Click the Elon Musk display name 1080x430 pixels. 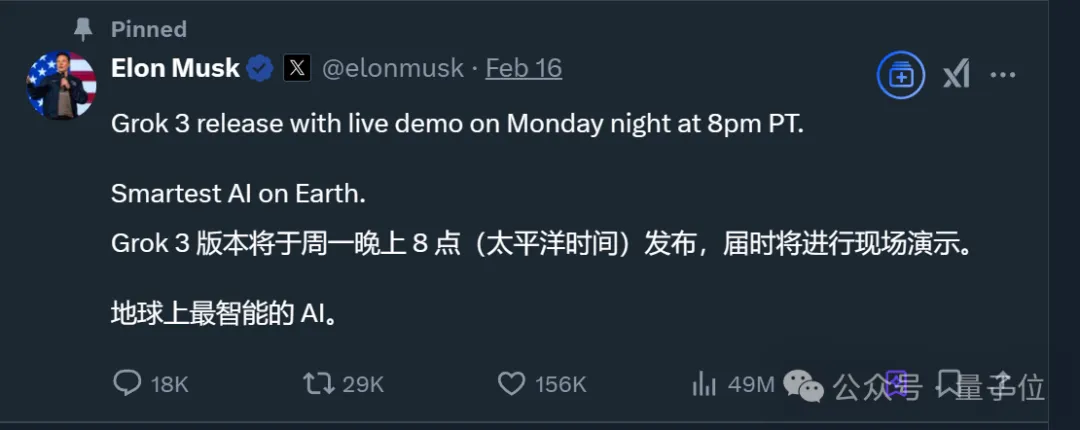[x=175, y=68]
